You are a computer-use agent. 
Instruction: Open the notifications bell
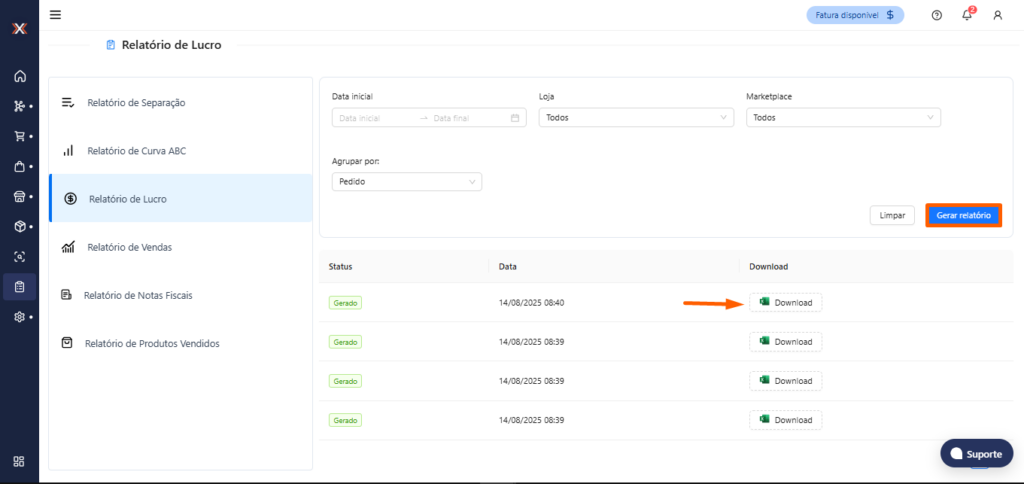[x=967, y=15]
